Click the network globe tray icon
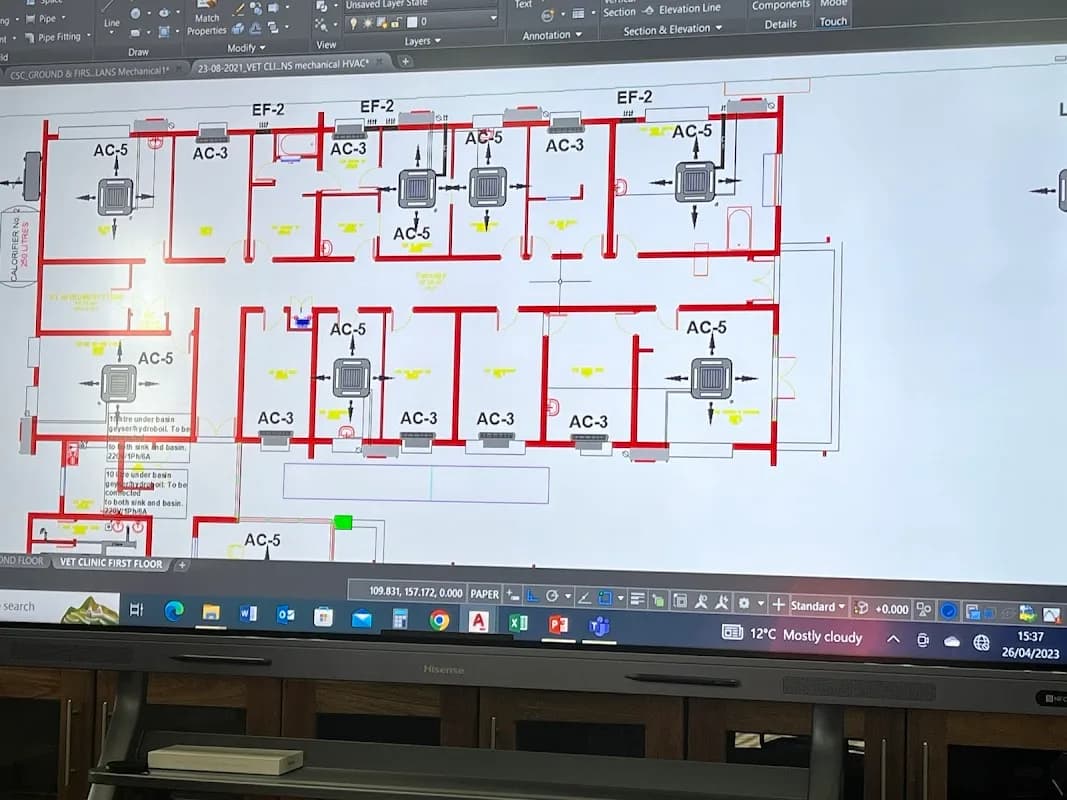1067x800 pixels. coord(981,642)
